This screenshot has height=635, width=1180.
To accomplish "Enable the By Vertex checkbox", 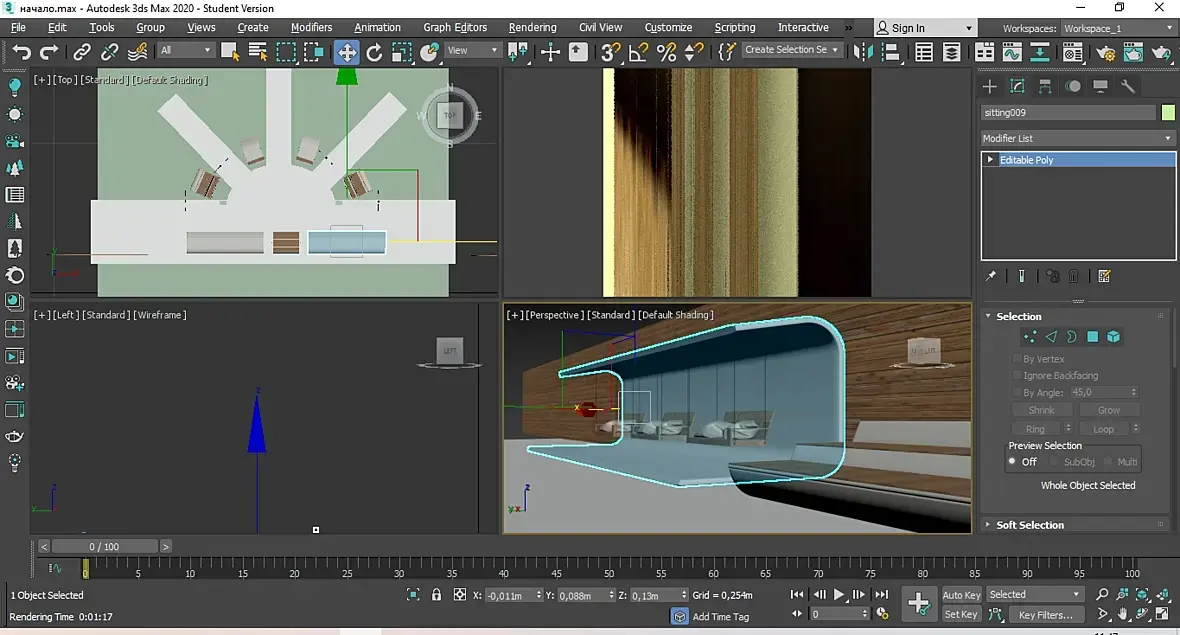I will [1016, 359].
